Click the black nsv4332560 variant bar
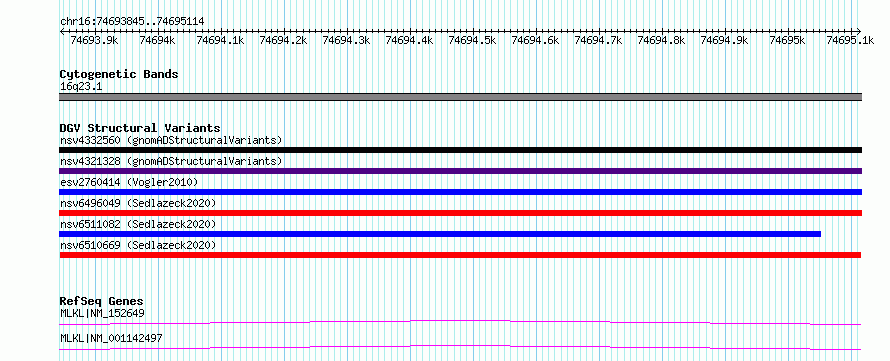 tap(461, 150)
